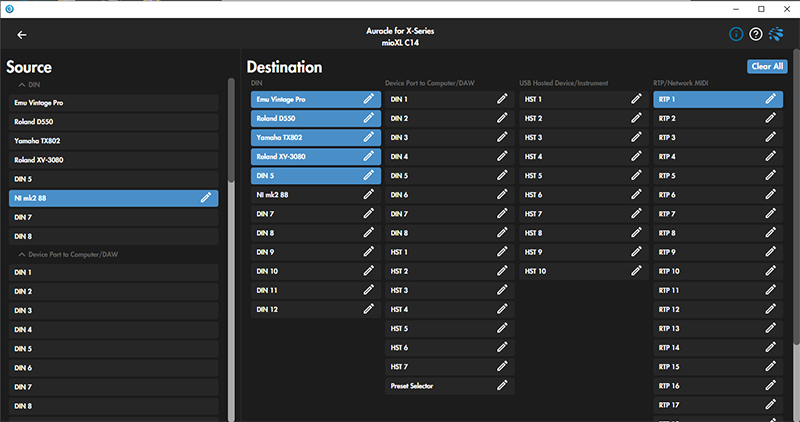Collapse the DIN source group

point(21,85)
